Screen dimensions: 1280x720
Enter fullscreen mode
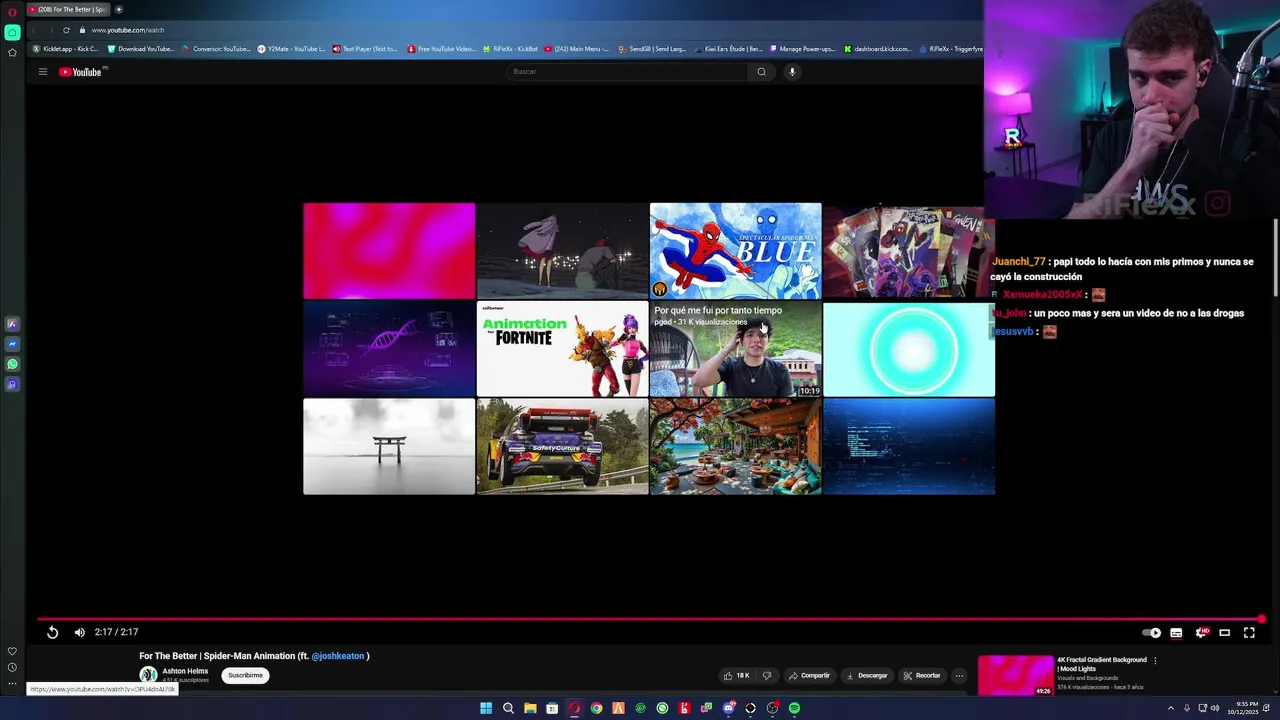coord(1249,632)
